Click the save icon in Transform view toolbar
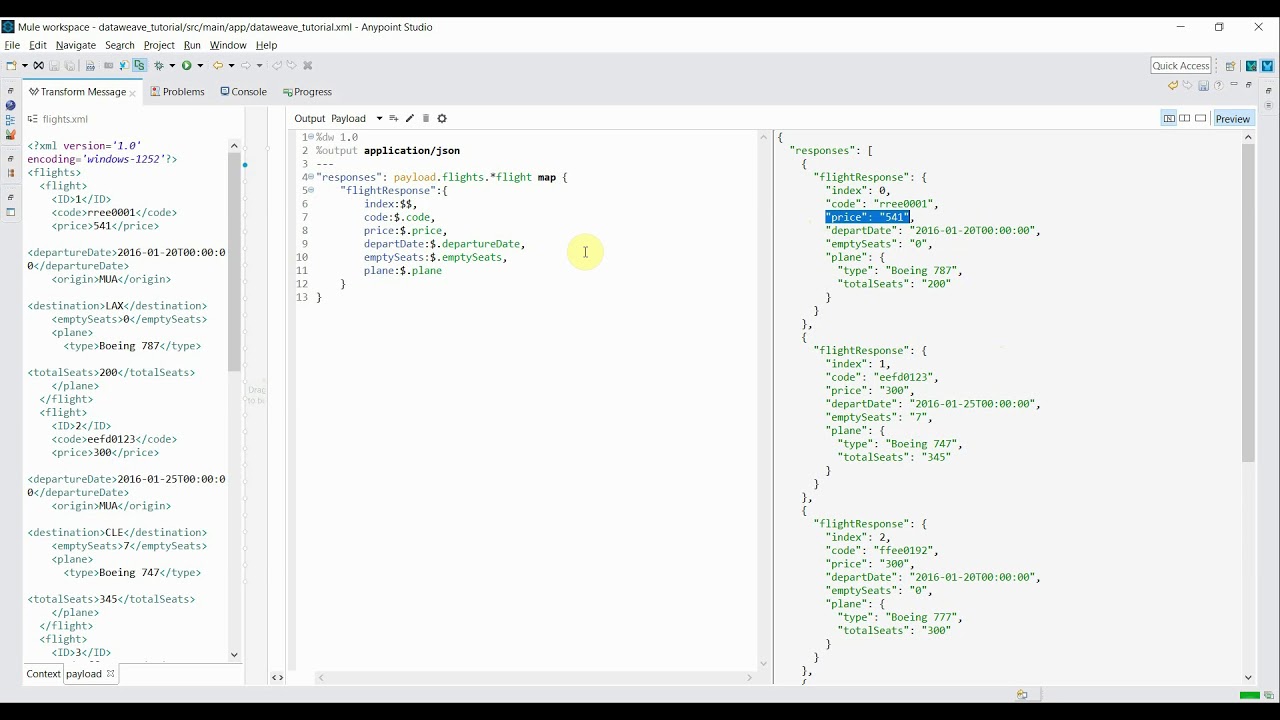The height and width of the screenshot is (720, 1280). point(1203,86)
